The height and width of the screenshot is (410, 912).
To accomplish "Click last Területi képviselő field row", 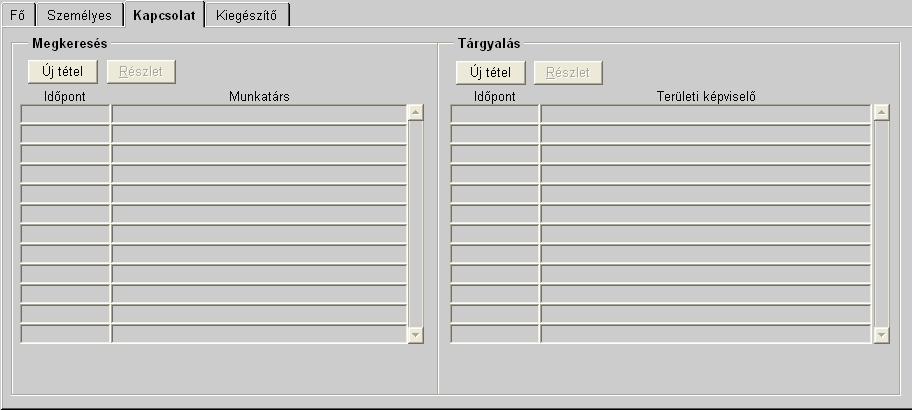I will 705,334.
